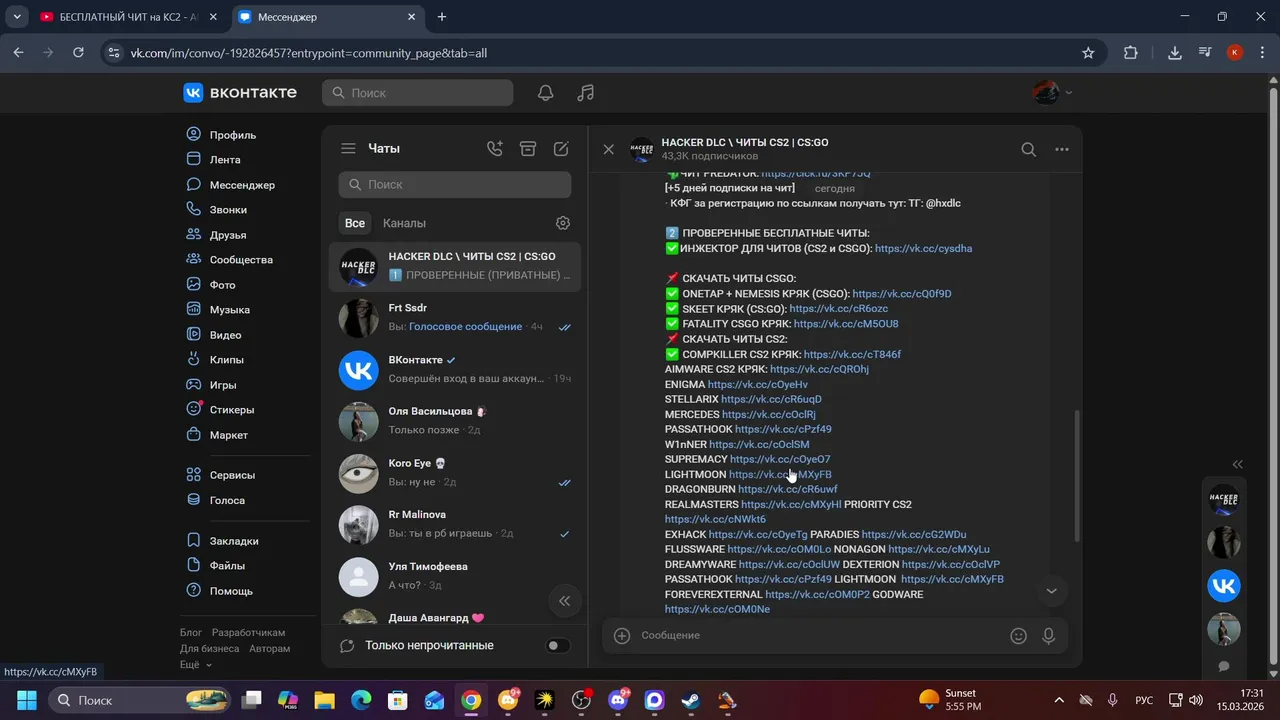Open the music note icon in header
This screenshot has width=1280, height=720.
pos(586,93)
